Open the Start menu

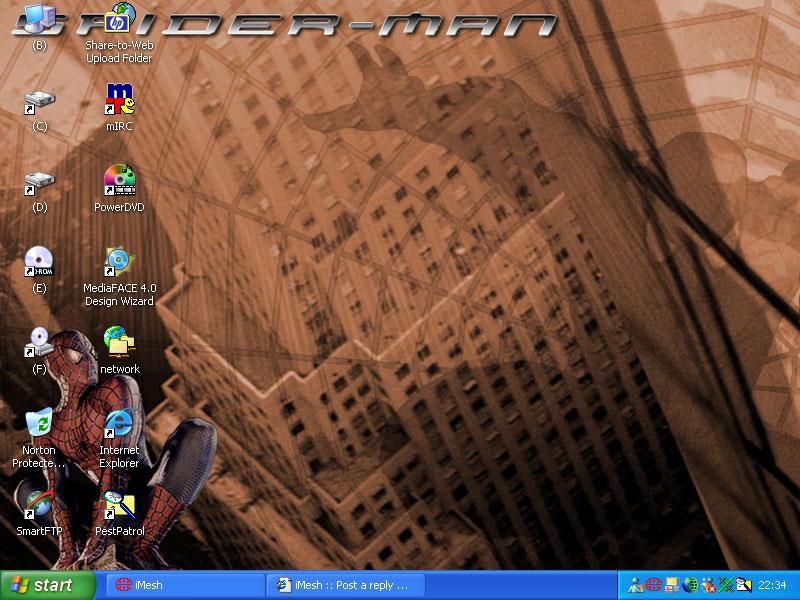[48, 585]
